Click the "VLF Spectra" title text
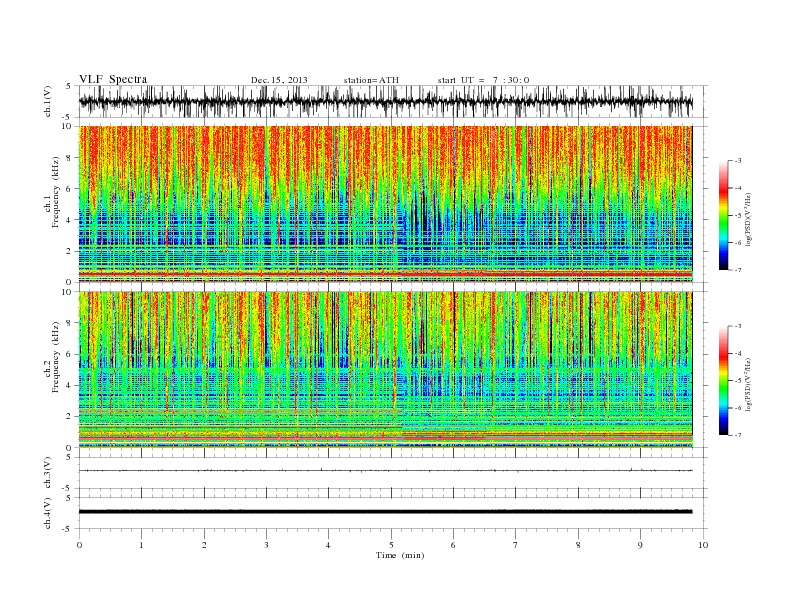Screen dimensions: 792x612 pyautogui.click(x=113, y=79)
